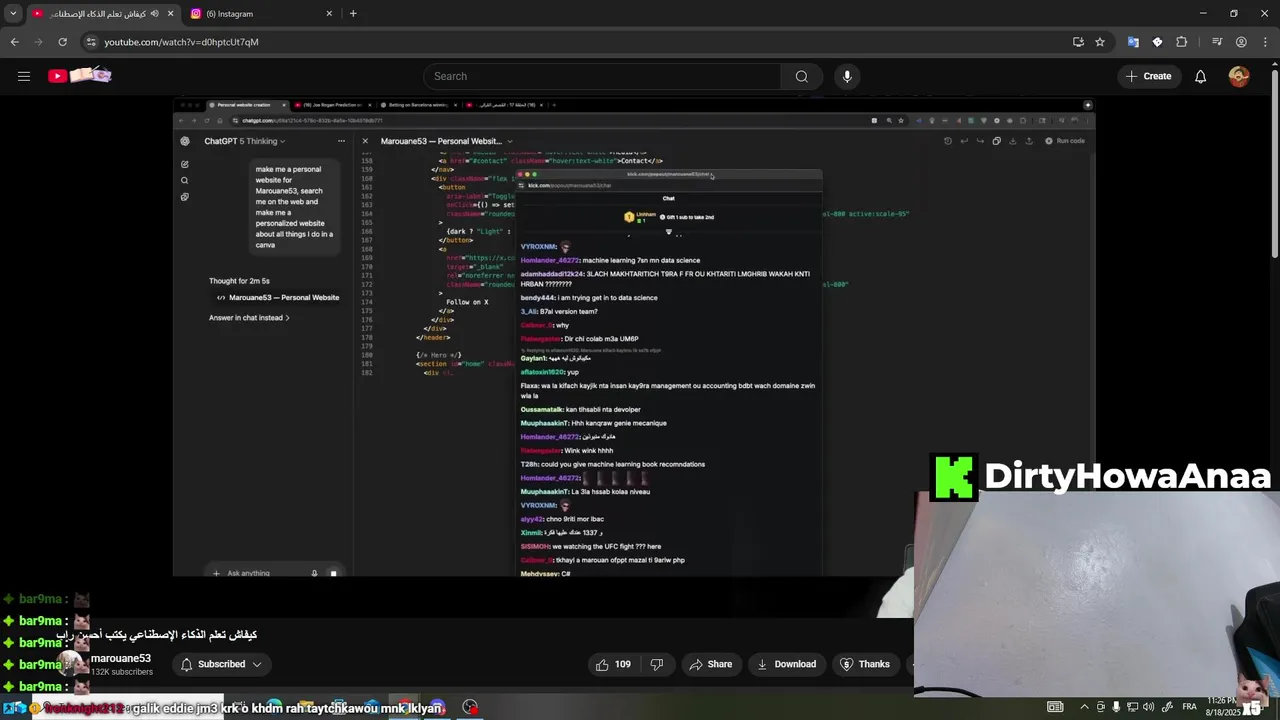Open ChatGPT conversation three-dot options
1280x720 pixels.
coord(341,141)
